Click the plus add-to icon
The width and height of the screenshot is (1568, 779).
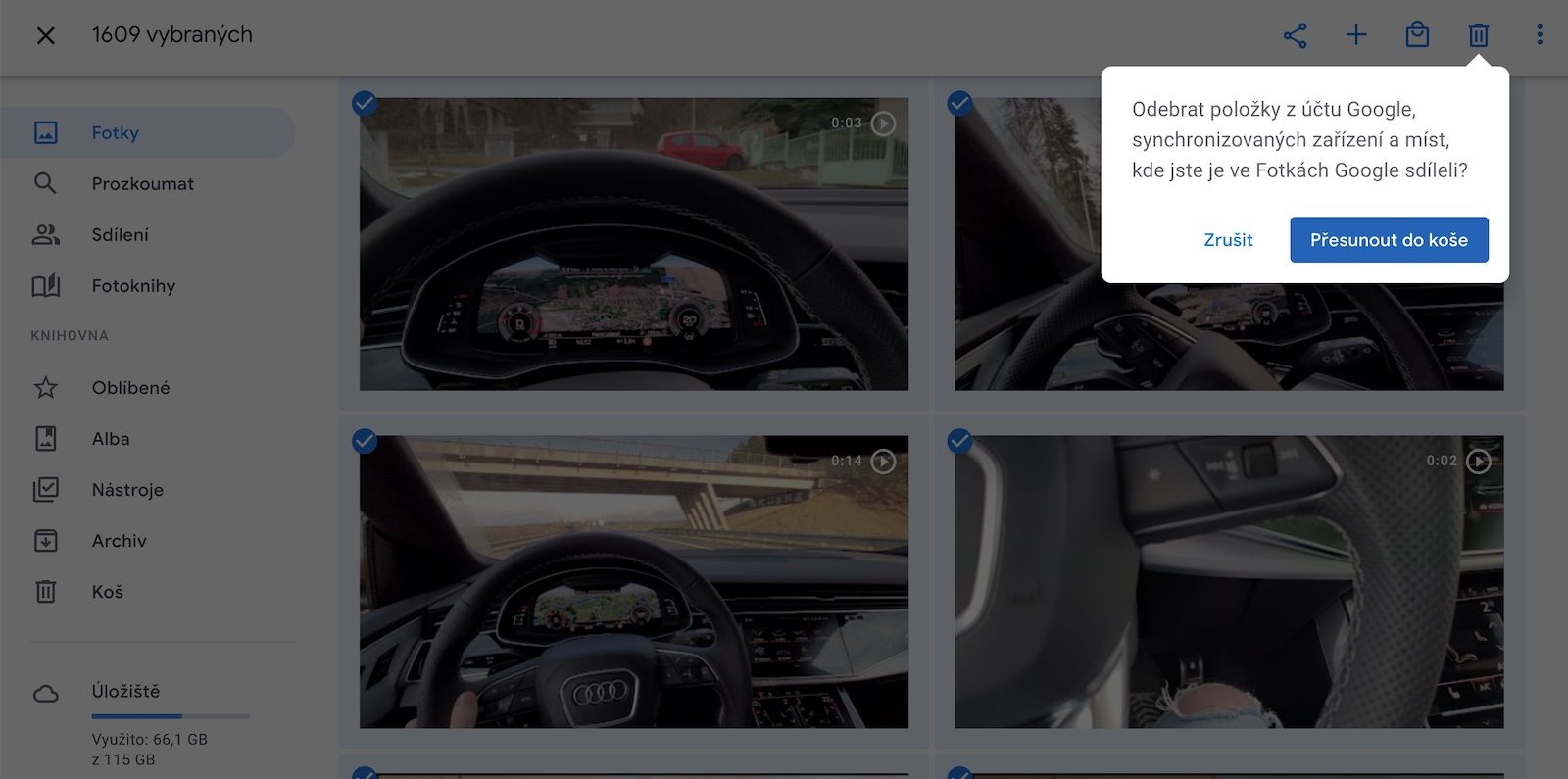coord(1356,35)
